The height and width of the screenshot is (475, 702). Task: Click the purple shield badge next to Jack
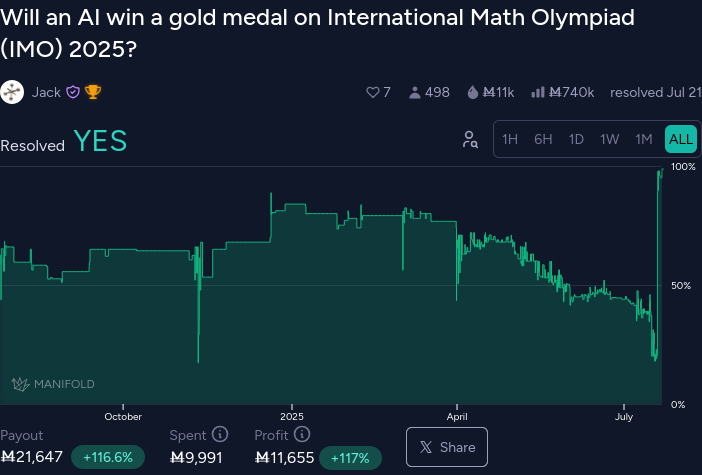73,92
